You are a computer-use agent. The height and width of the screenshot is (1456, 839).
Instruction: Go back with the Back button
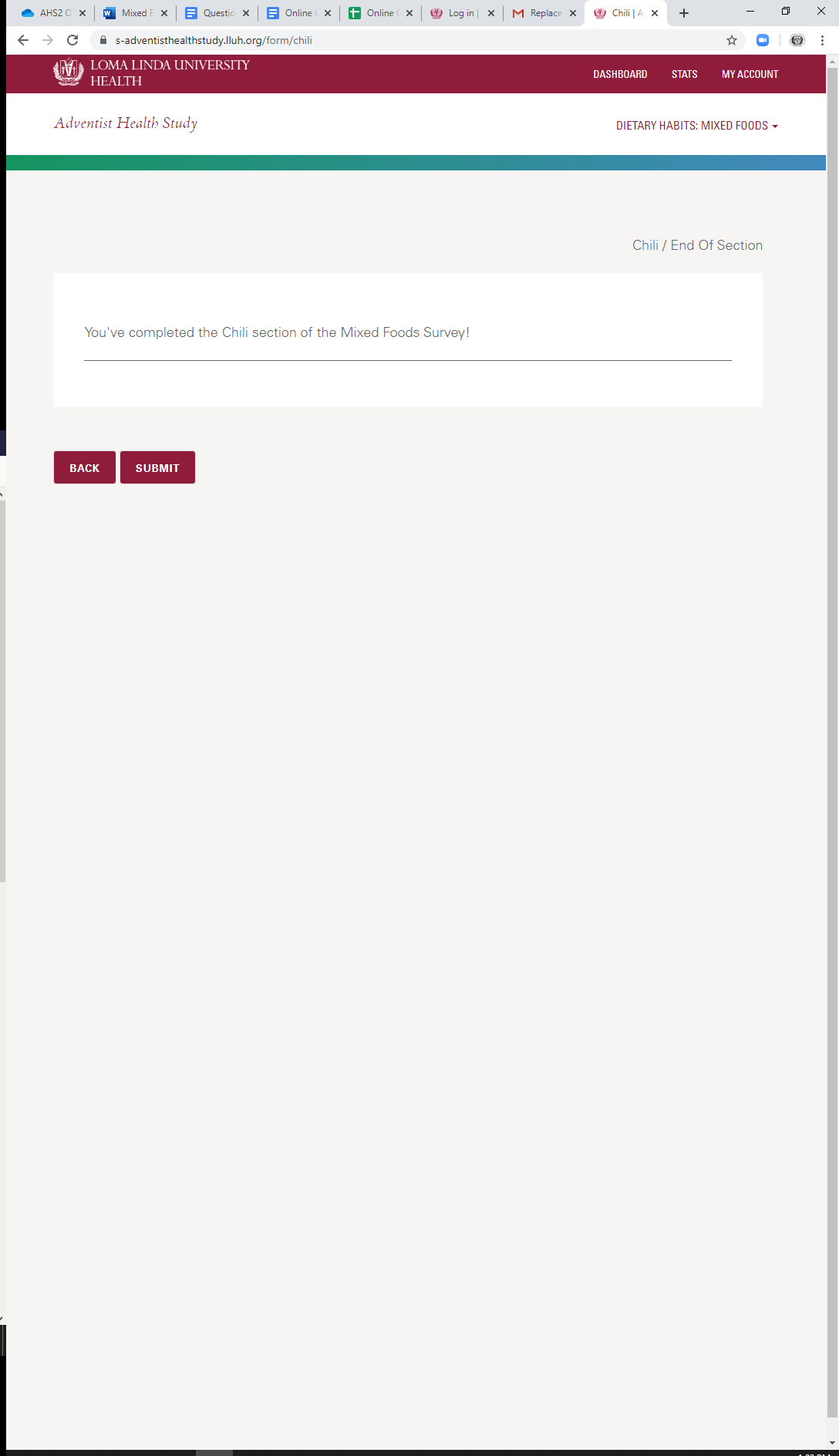85,467
